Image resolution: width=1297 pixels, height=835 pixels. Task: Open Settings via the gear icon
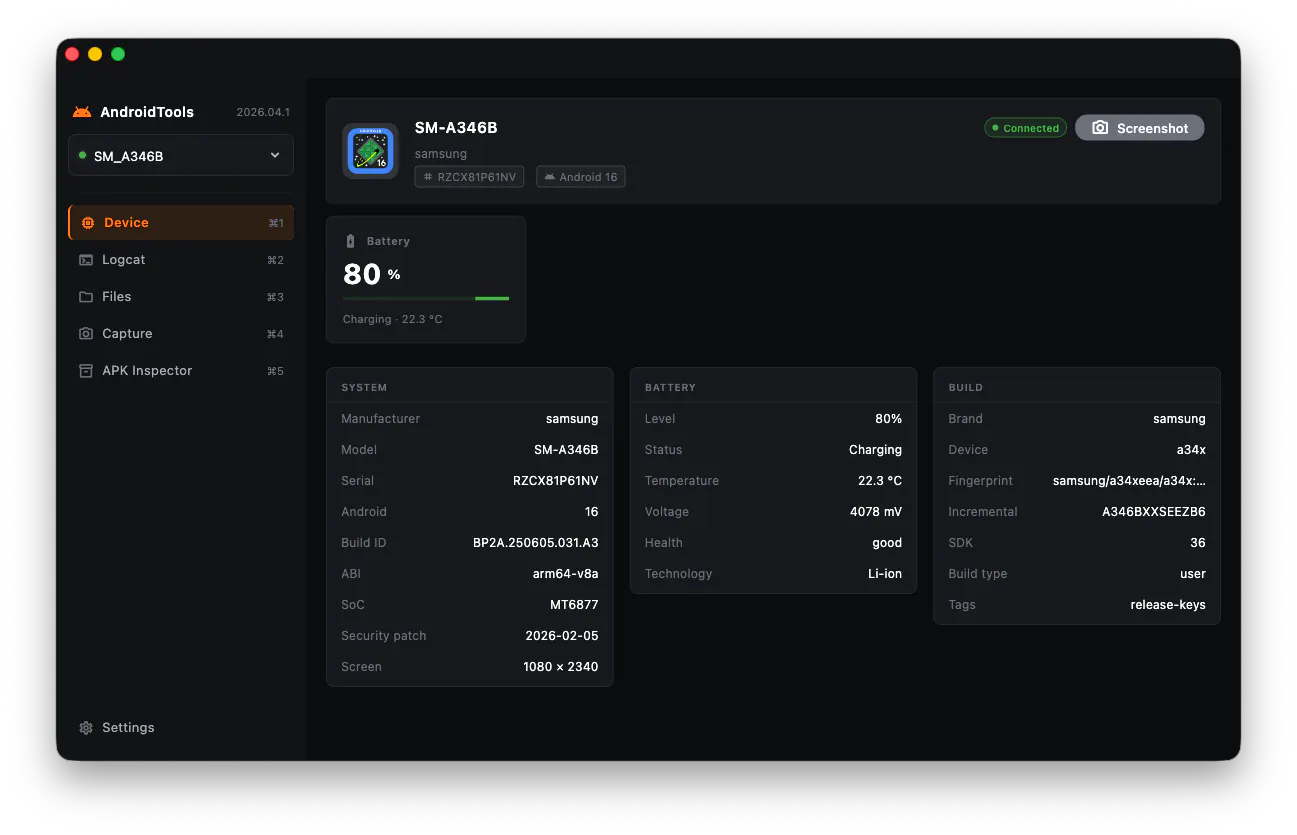[86, 728]
